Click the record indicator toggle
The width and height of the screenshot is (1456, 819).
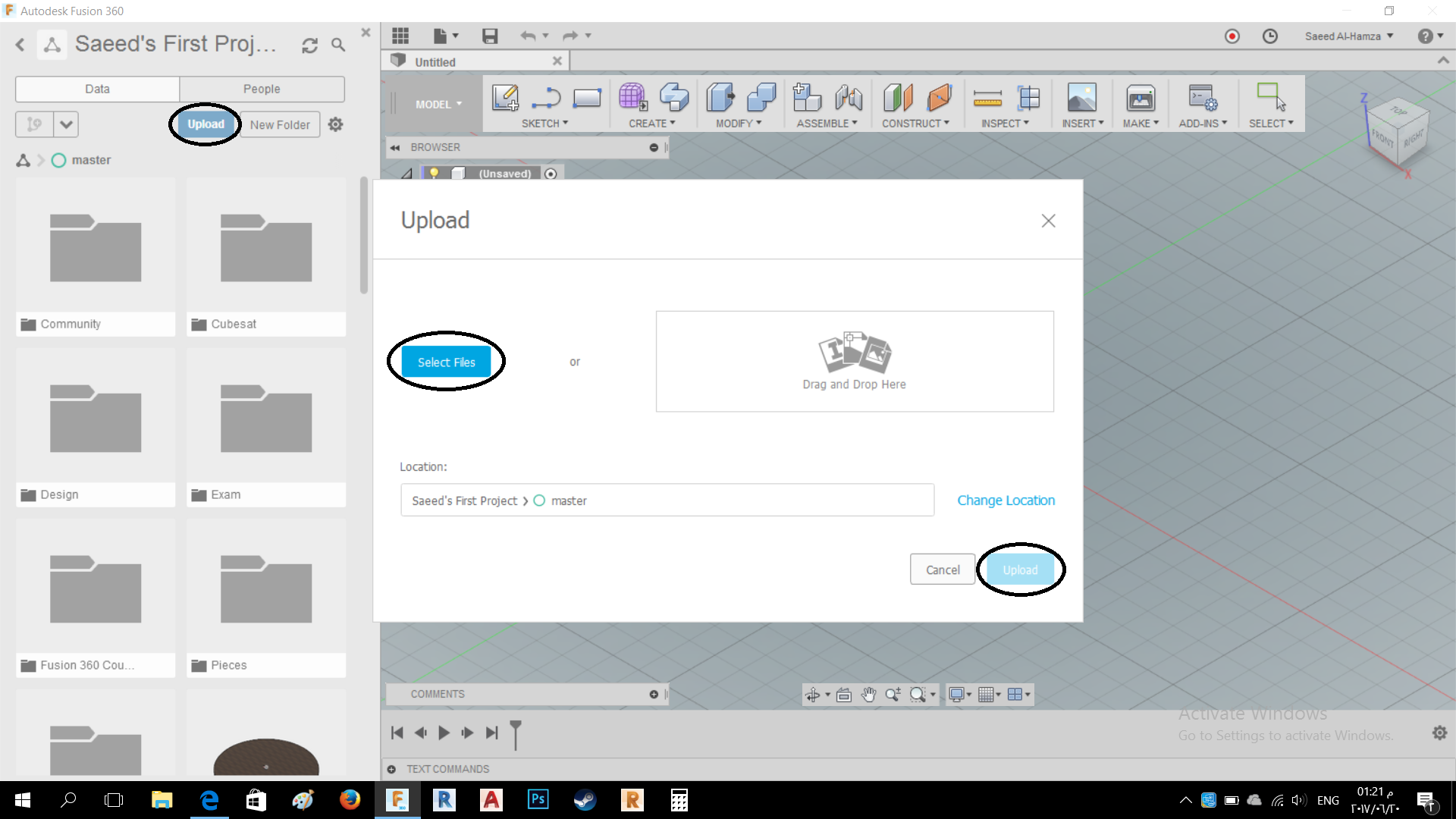coord(1232,36)
